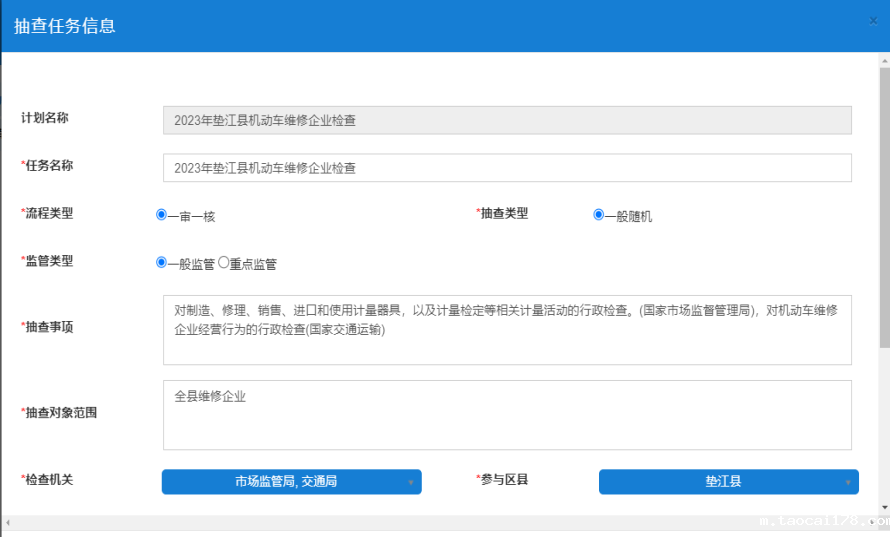
Task: Choose 一般监管 supervision type
Action: tap(161, 263)
